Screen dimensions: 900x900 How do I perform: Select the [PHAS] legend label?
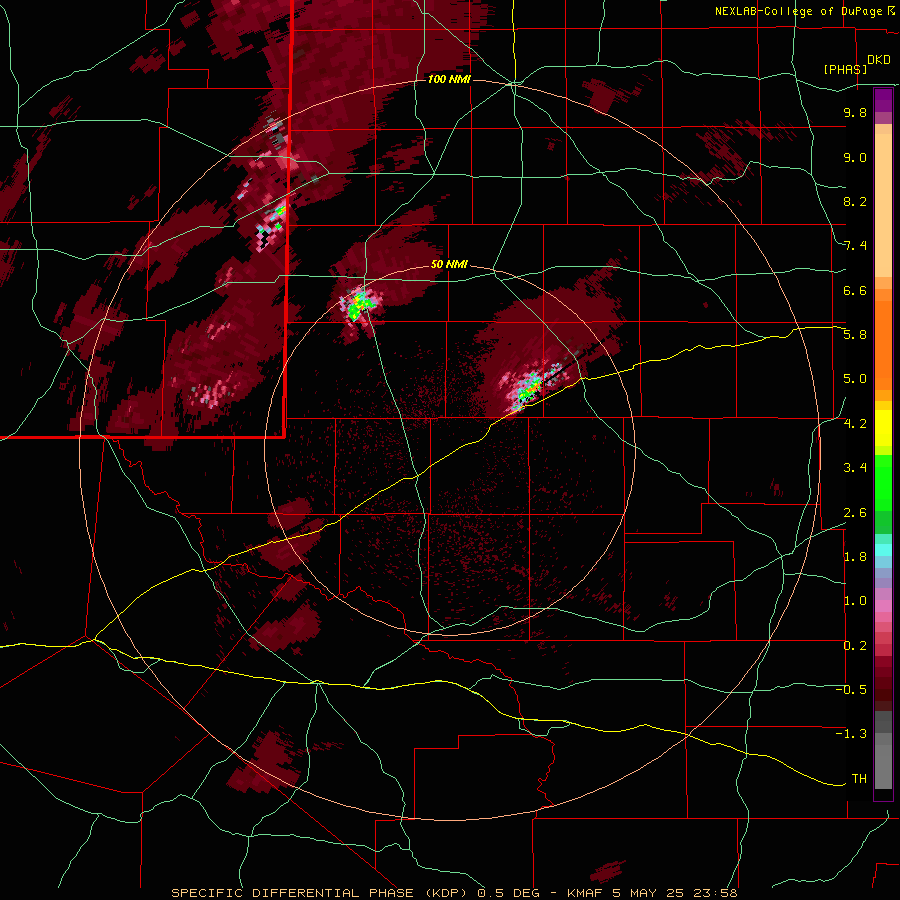coord(845,69)
